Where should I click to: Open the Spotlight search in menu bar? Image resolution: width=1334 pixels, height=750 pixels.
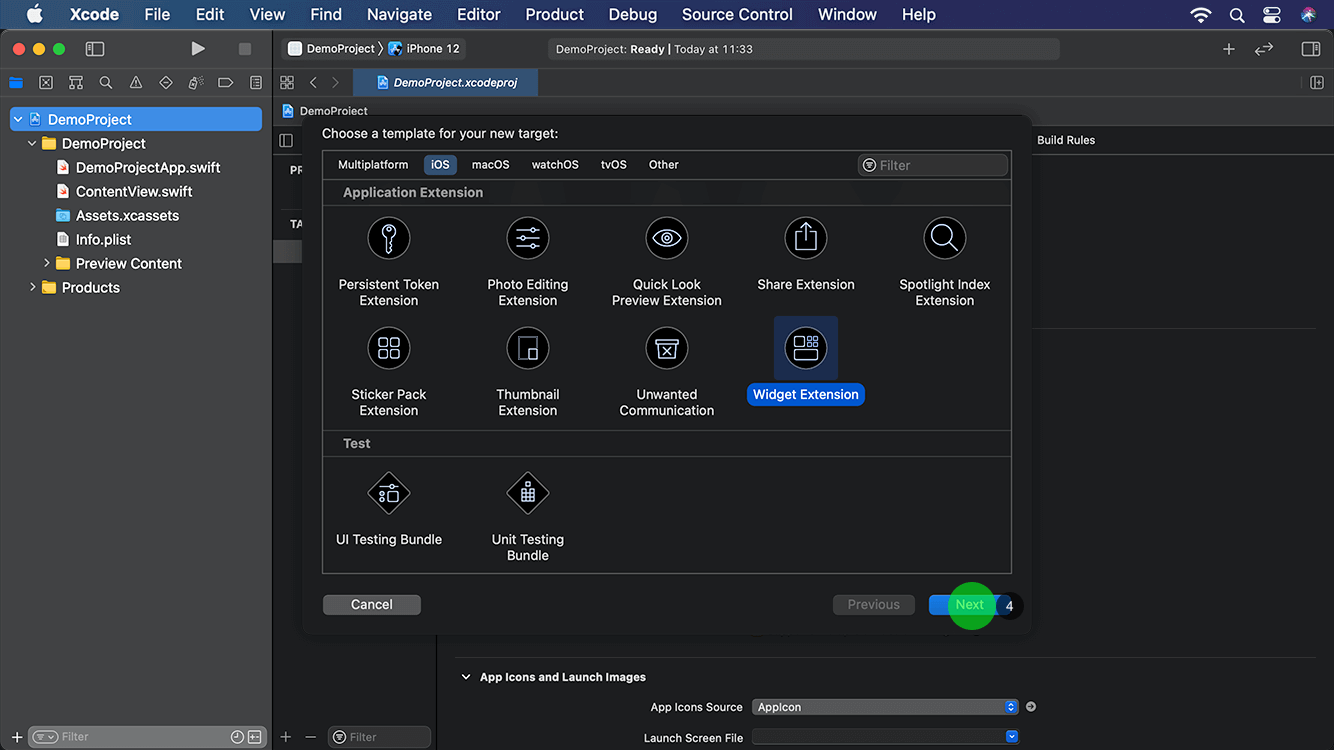click(x=1237, y=15)
